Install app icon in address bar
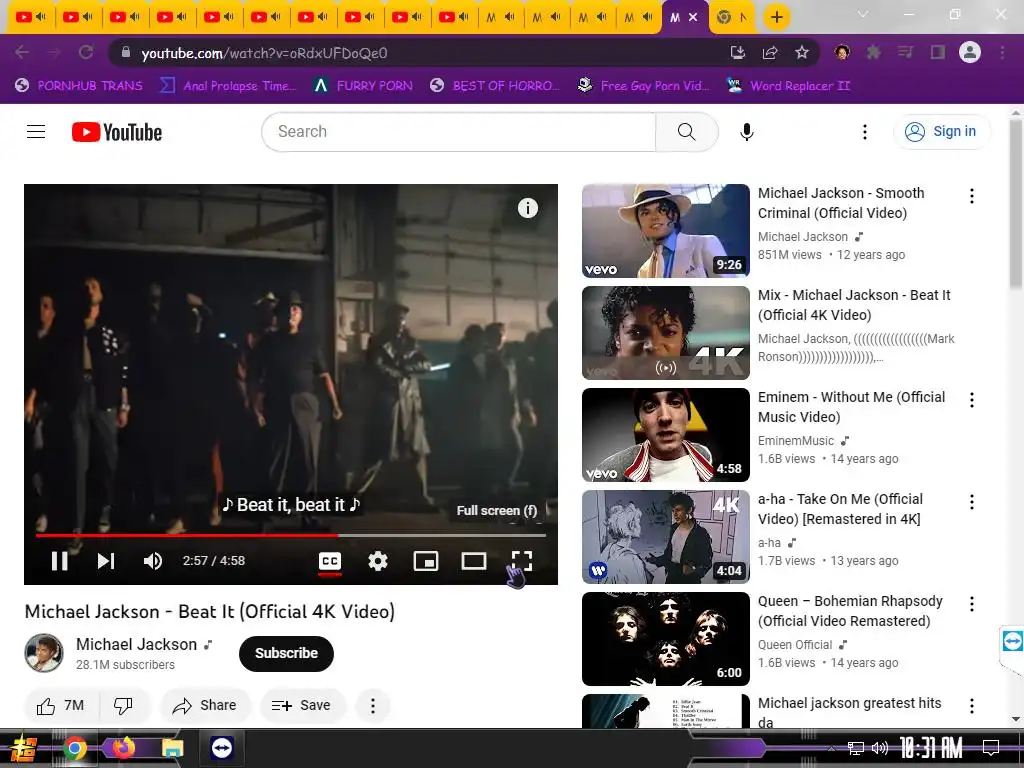 tap(737, 52)
